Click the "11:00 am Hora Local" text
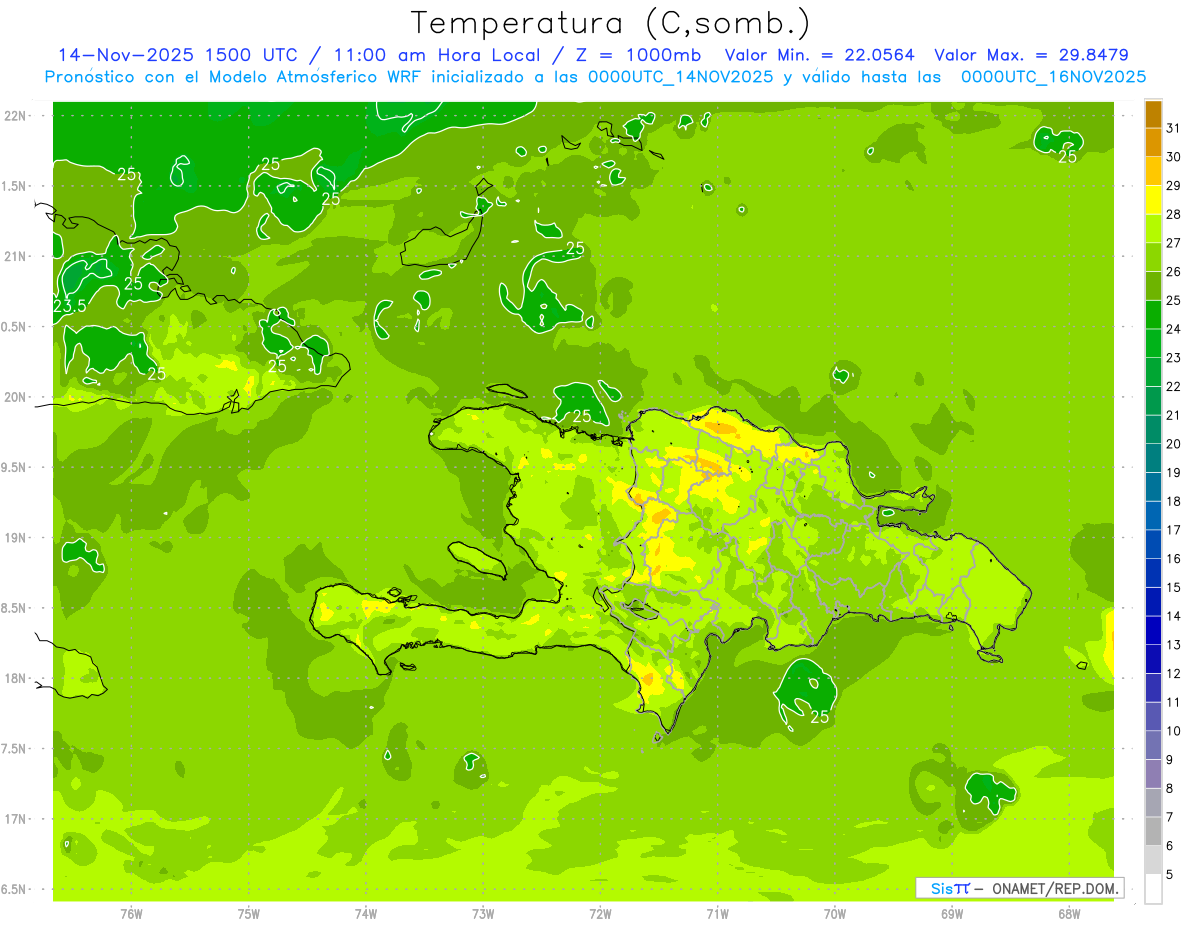This screenshot has height=927, width=1200. pos(434,55)
